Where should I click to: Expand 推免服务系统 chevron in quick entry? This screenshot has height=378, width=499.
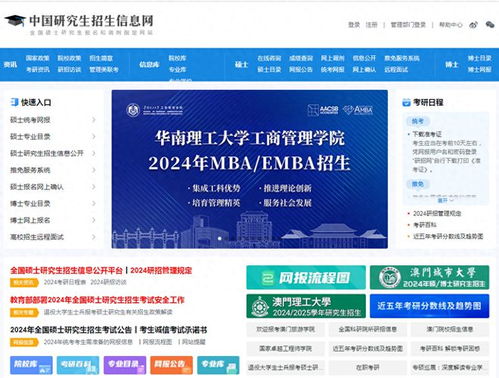[94, 170]
